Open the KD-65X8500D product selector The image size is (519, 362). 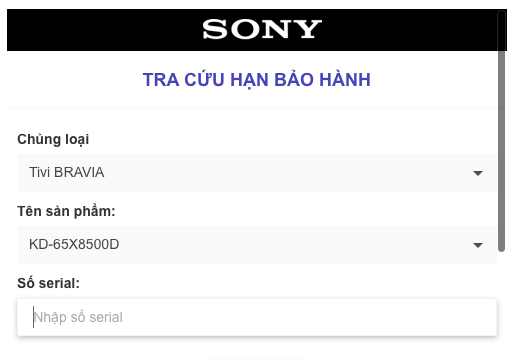pos(257,245)
